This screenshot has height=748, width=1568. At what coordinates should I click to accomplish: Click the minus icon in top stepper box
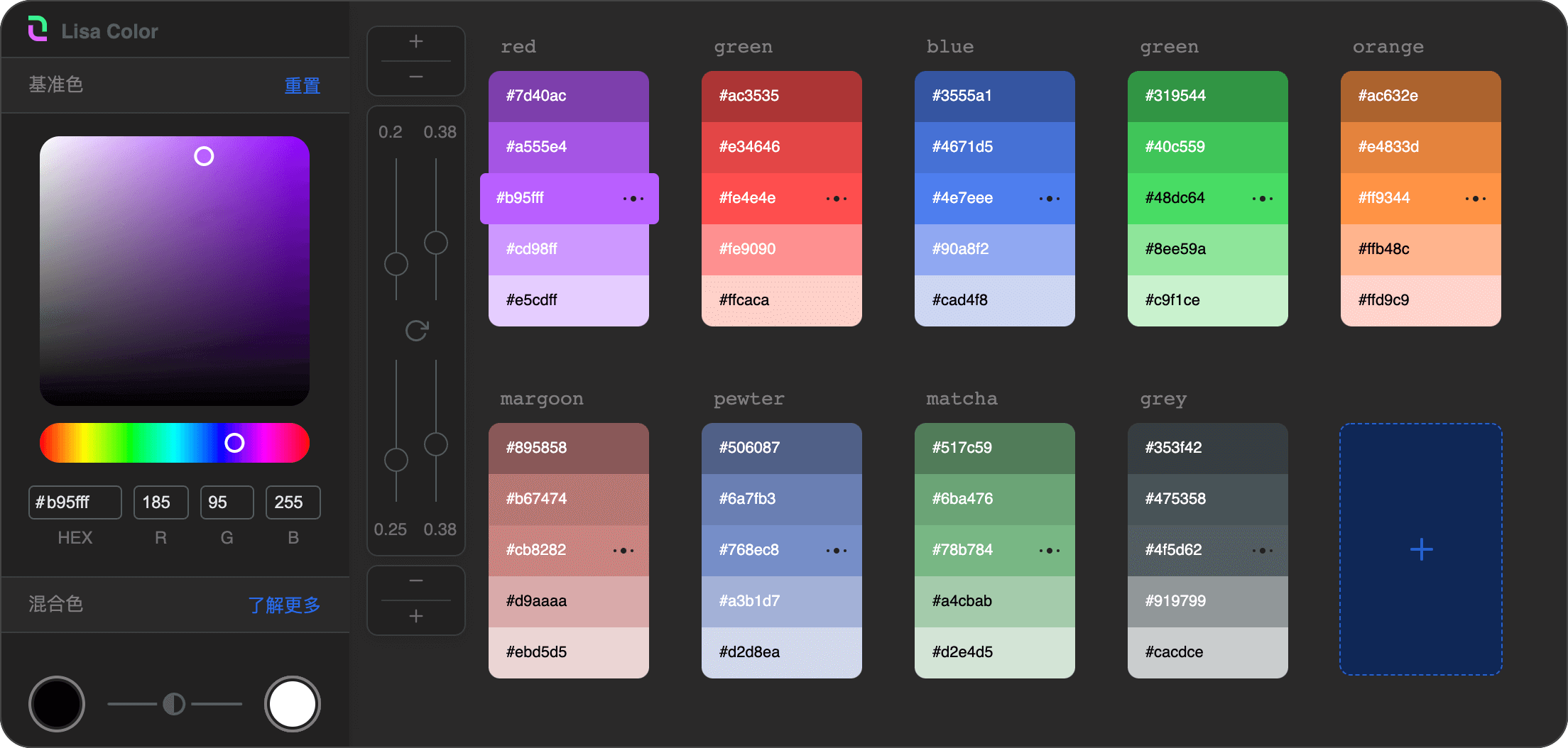click(x=416, y=77)
